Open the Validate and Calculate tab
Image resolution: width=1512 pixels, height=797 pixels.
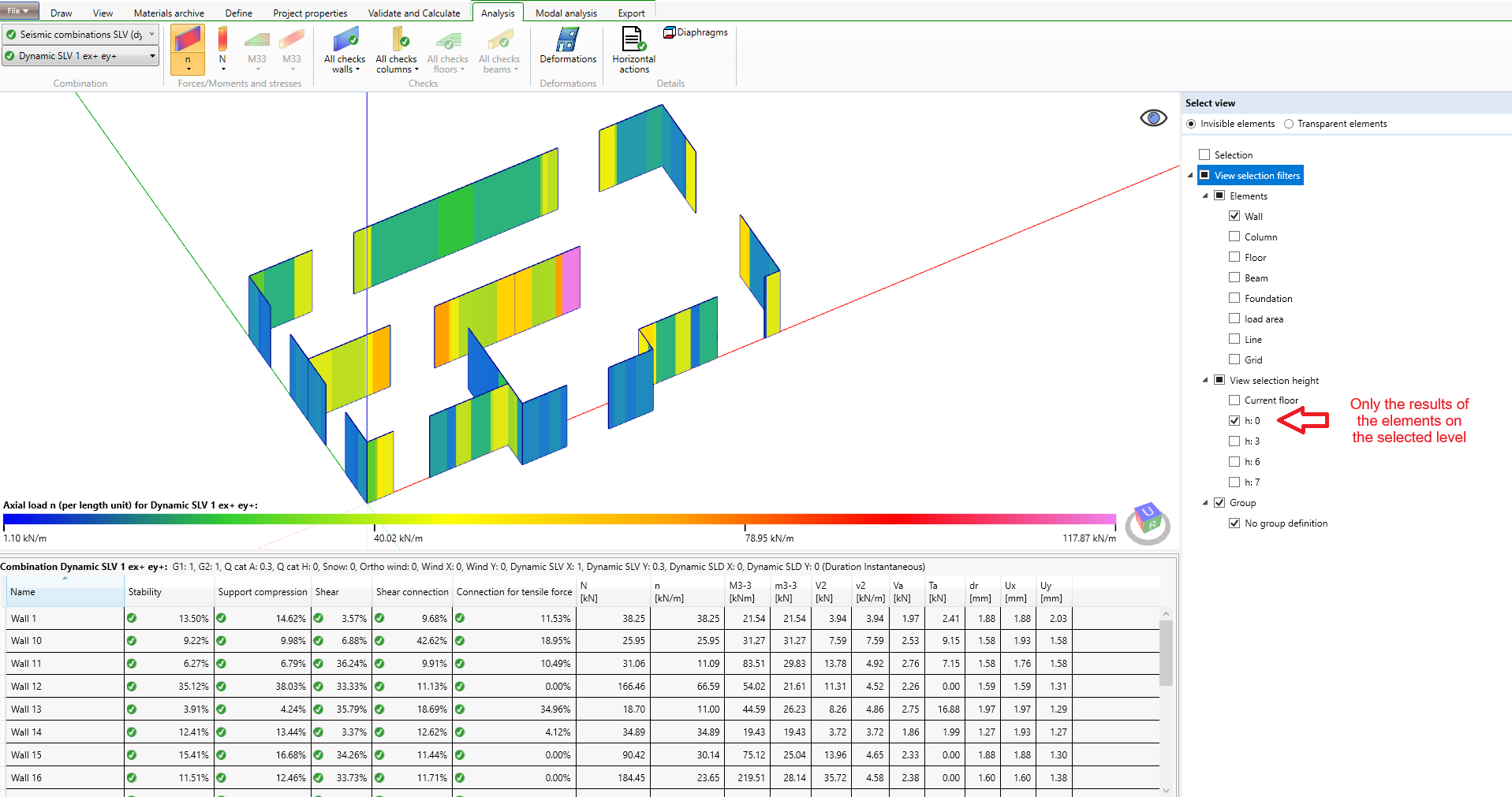click(x=413, y=13)
